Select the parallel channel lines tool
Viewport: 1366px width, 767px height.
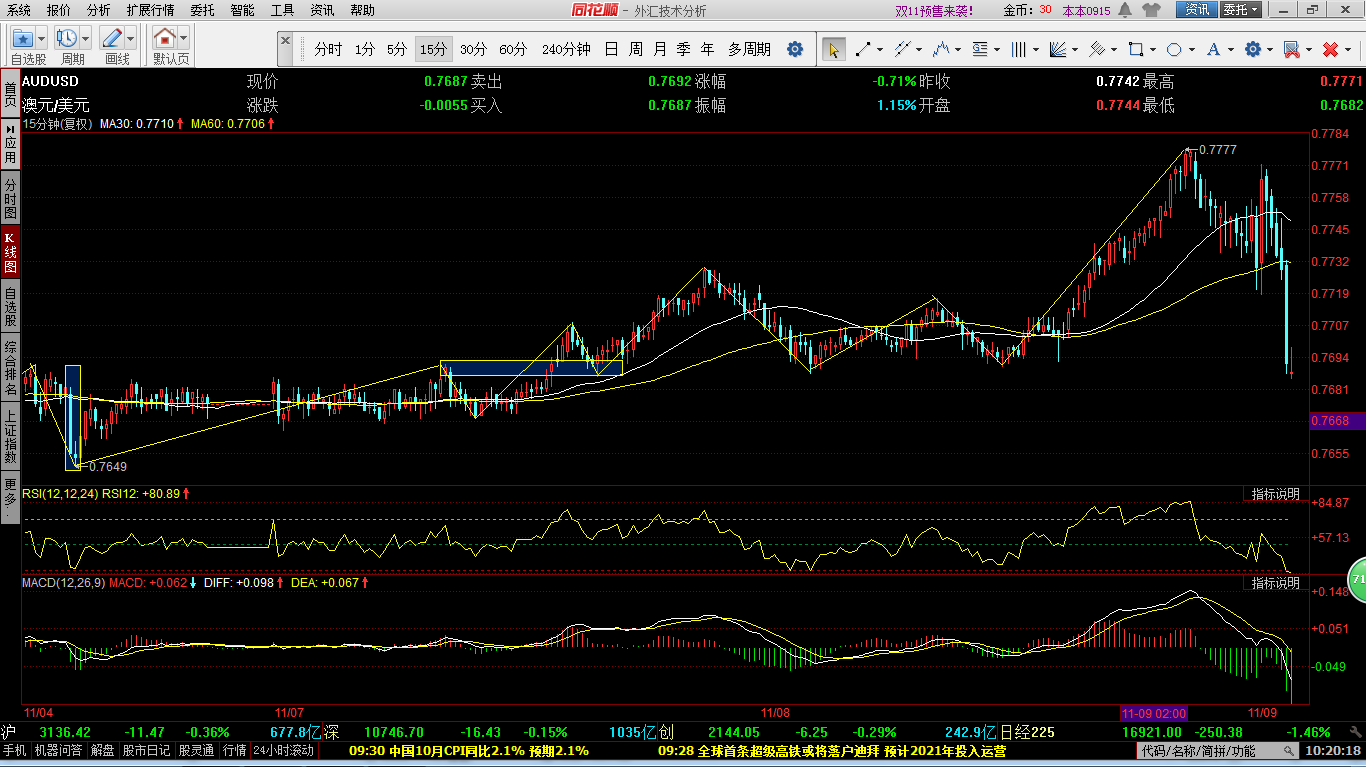click(x=902, y=49)
